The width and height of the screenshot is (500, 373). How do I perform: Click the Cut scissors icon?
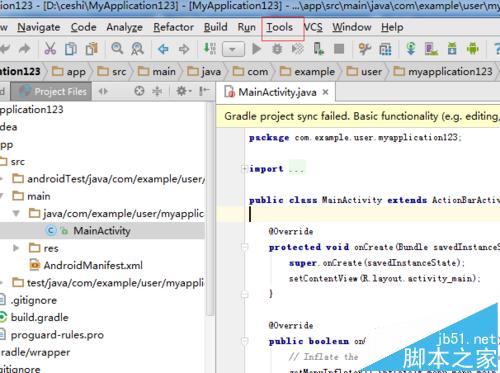(50, 49)
